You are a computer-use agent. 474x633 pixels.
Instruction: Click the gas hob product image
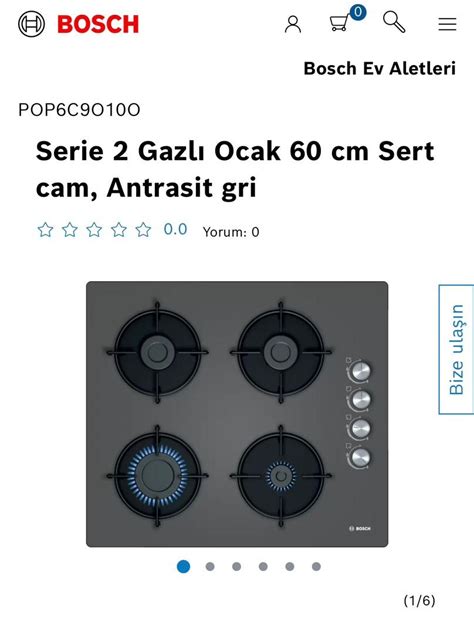(x=237, y=414)
